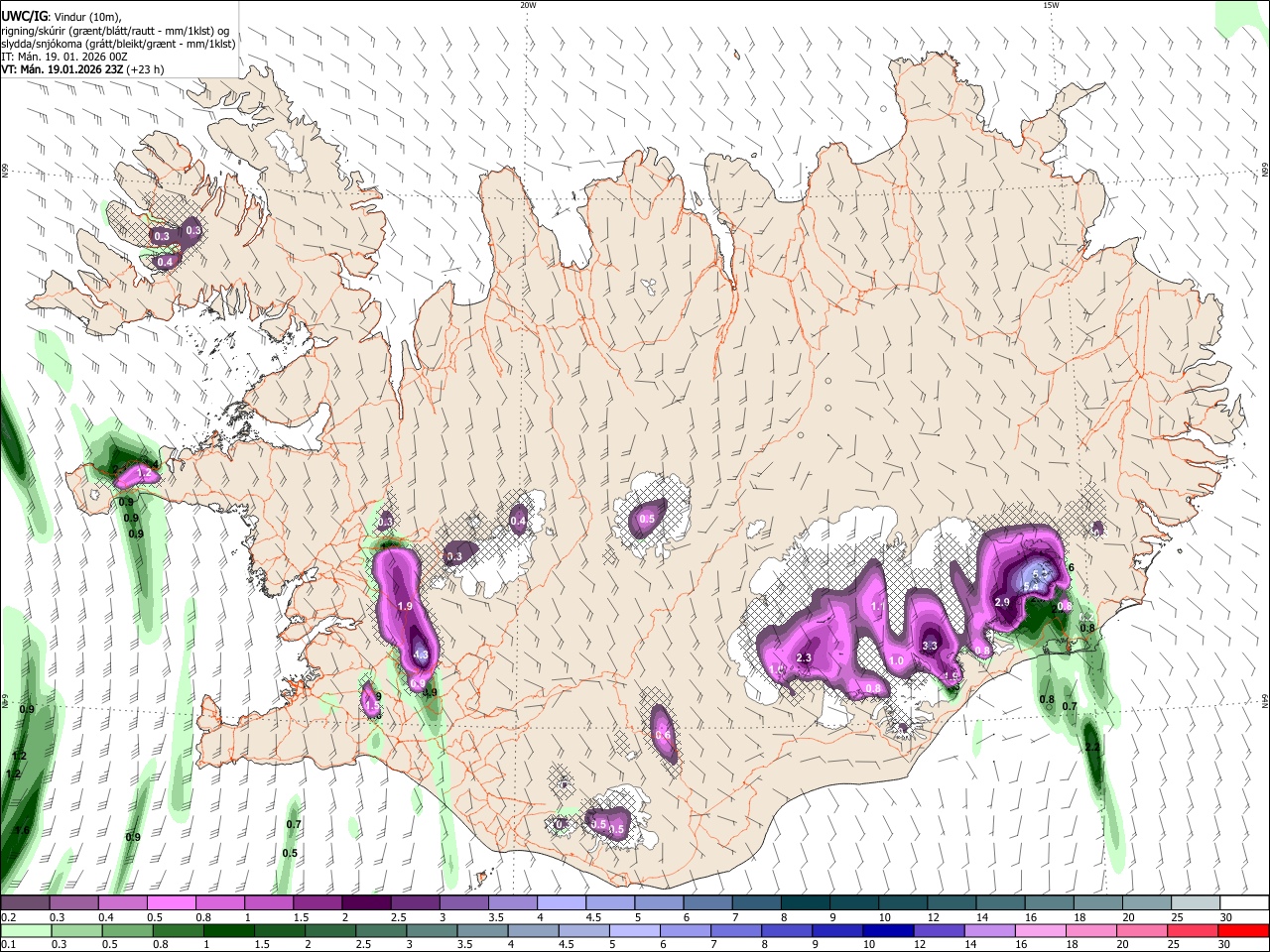Click the '20W' longitude label

(528, 5)
